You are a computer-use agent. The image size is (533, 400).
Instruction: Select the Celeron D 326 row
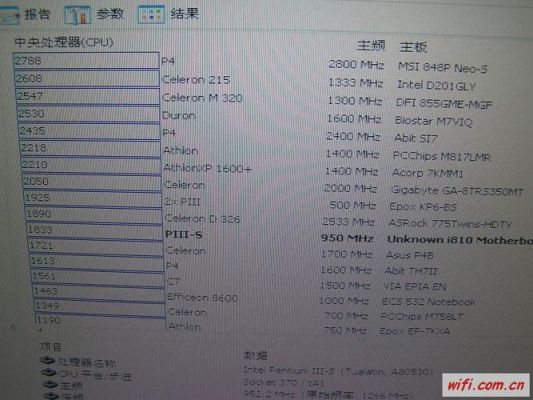(269, 220)
